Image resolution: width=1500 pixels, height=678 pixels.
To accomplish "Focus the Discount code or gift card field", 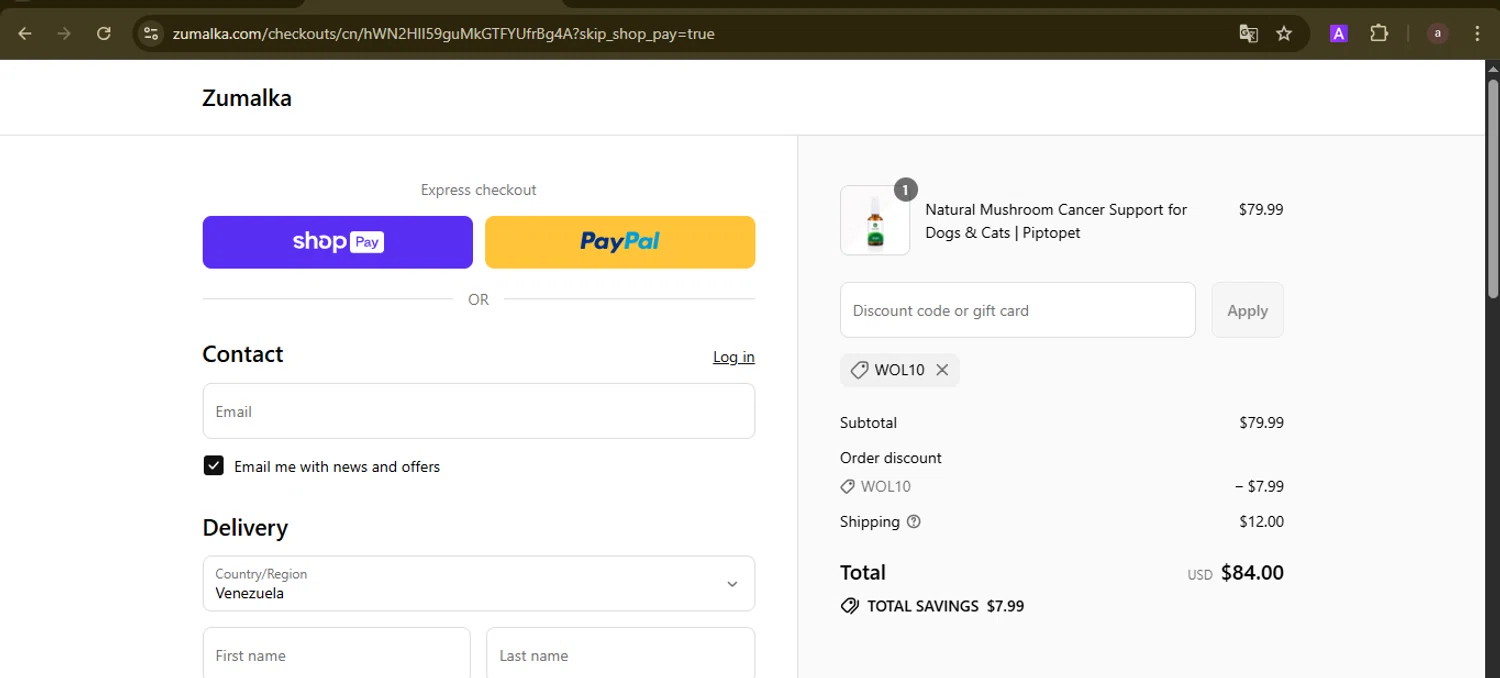I will [1018, 310].
